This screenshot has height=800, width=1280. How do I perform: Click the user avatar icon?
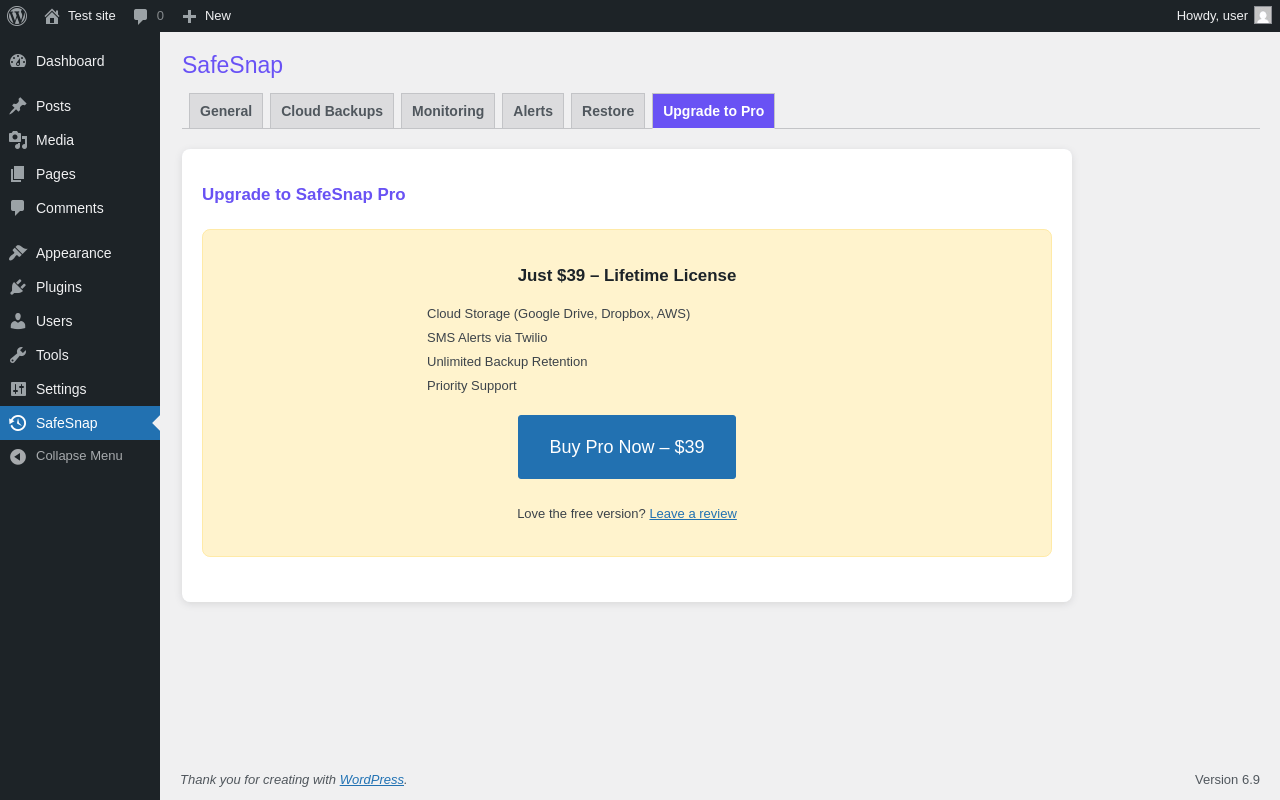pos(1263,15)
